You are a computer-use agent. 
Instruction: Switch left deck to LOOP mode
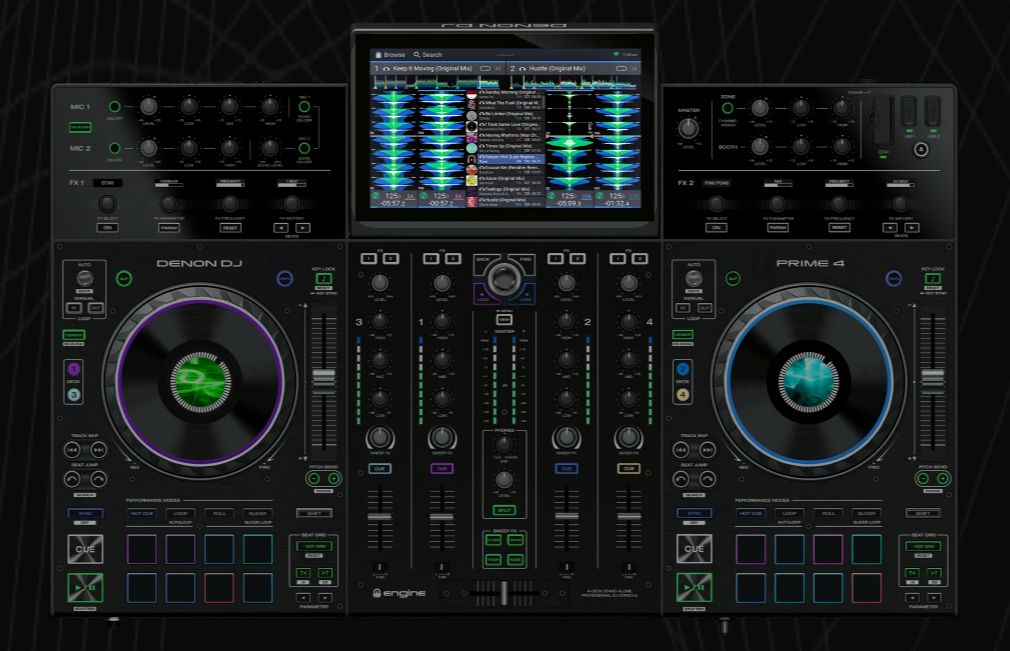tap(180, 513)
